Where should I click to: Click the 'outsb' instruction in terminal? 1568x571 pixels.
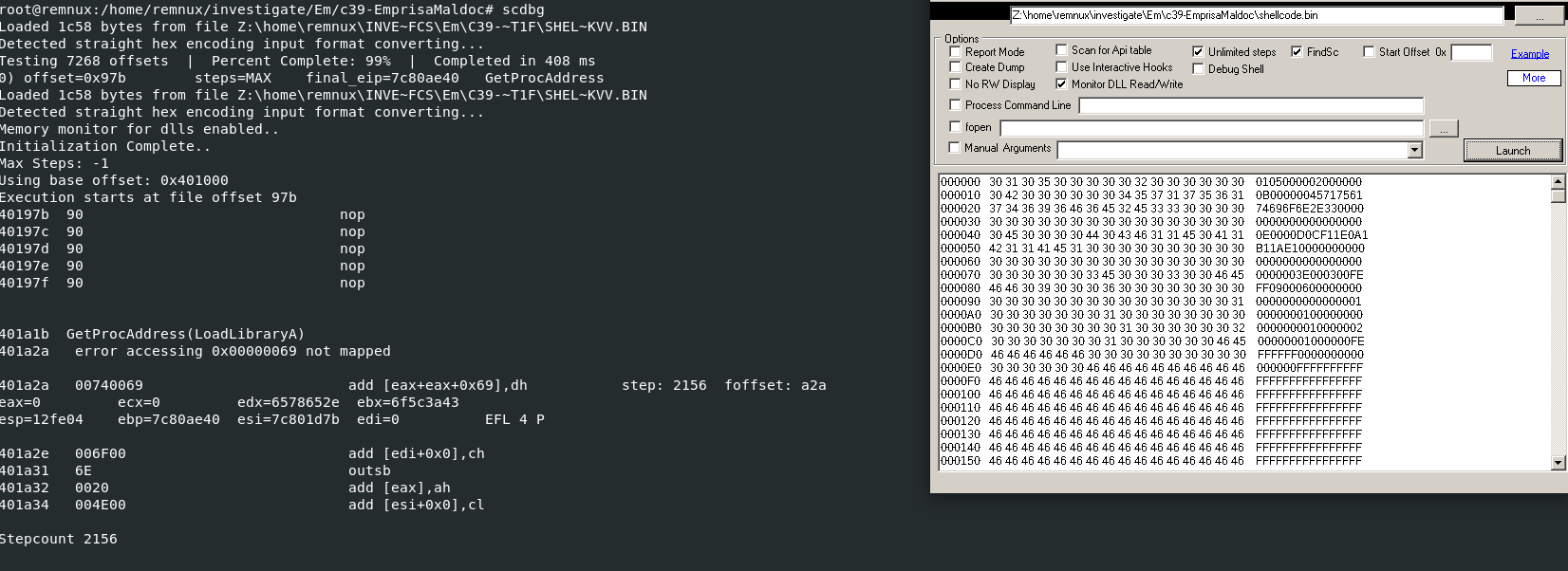tap(369, 470)
